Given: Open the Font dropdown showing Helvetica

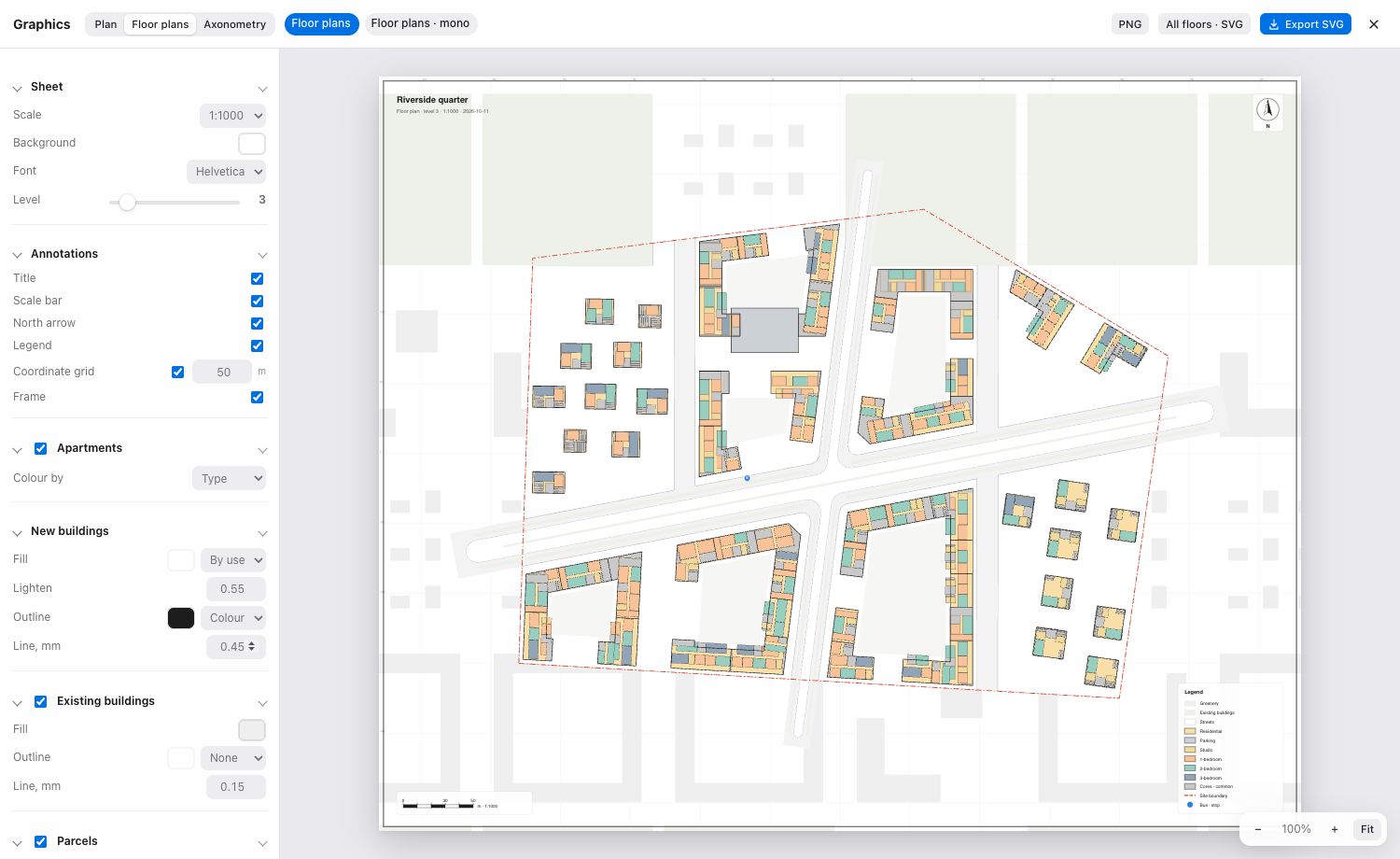Looking at the screenshot, I should [227, 172].
